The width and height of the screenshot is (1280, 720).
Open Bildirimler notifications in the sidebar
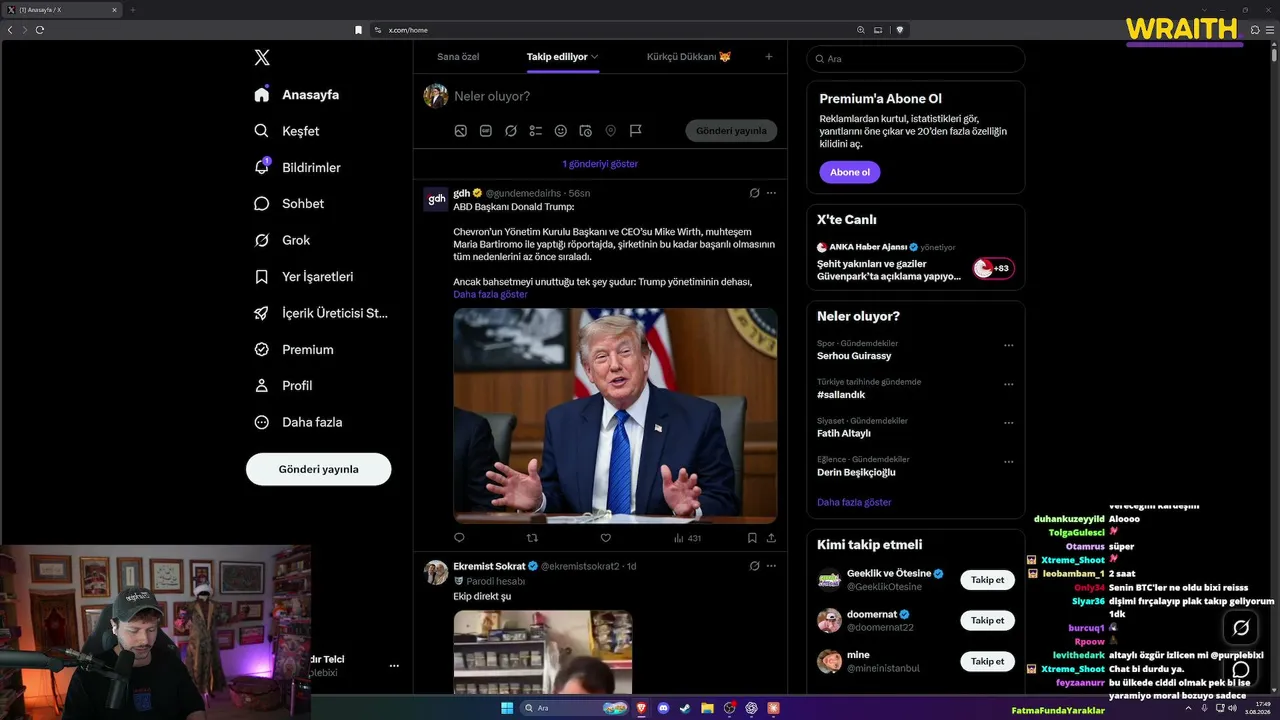point(297,167)
